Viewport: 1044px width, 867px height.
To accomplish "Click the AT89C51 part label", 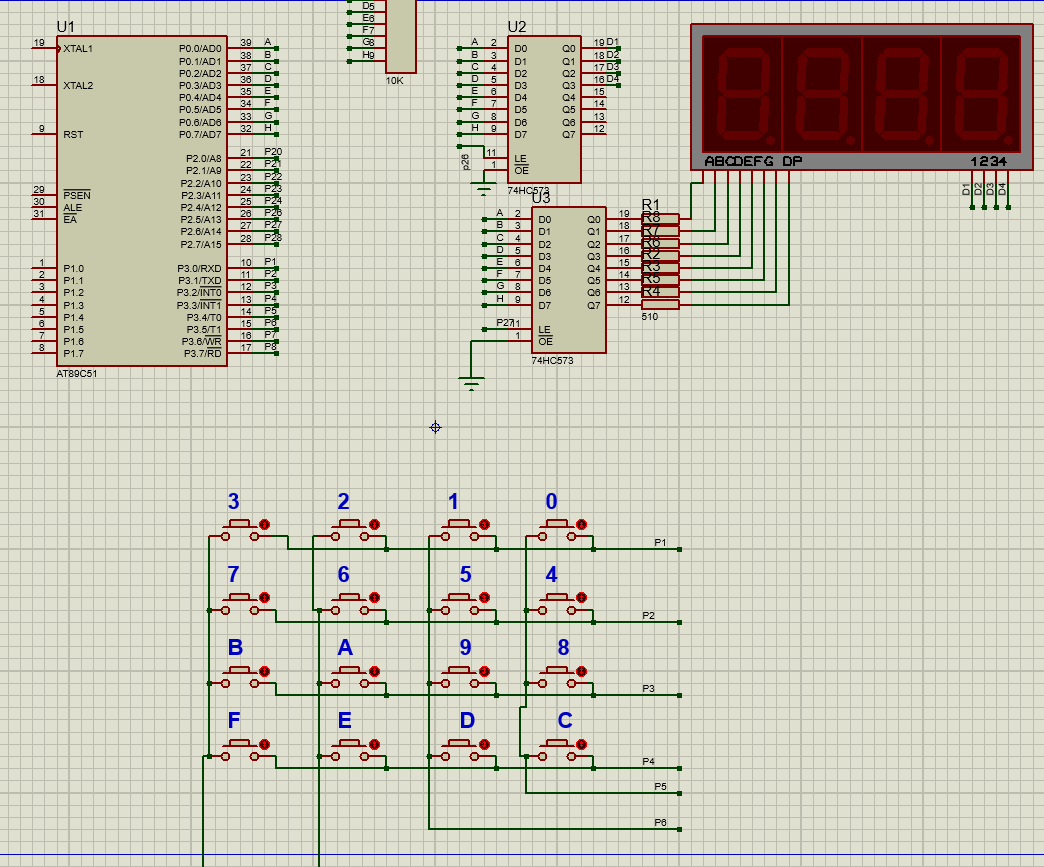I will 77,374.
